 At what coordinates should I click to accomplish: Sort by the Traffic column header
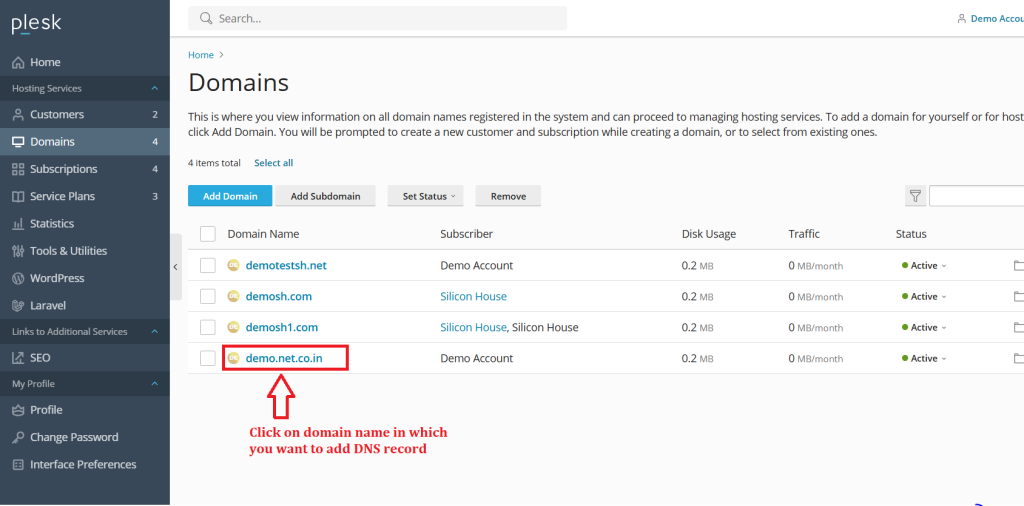click(804, 234)
